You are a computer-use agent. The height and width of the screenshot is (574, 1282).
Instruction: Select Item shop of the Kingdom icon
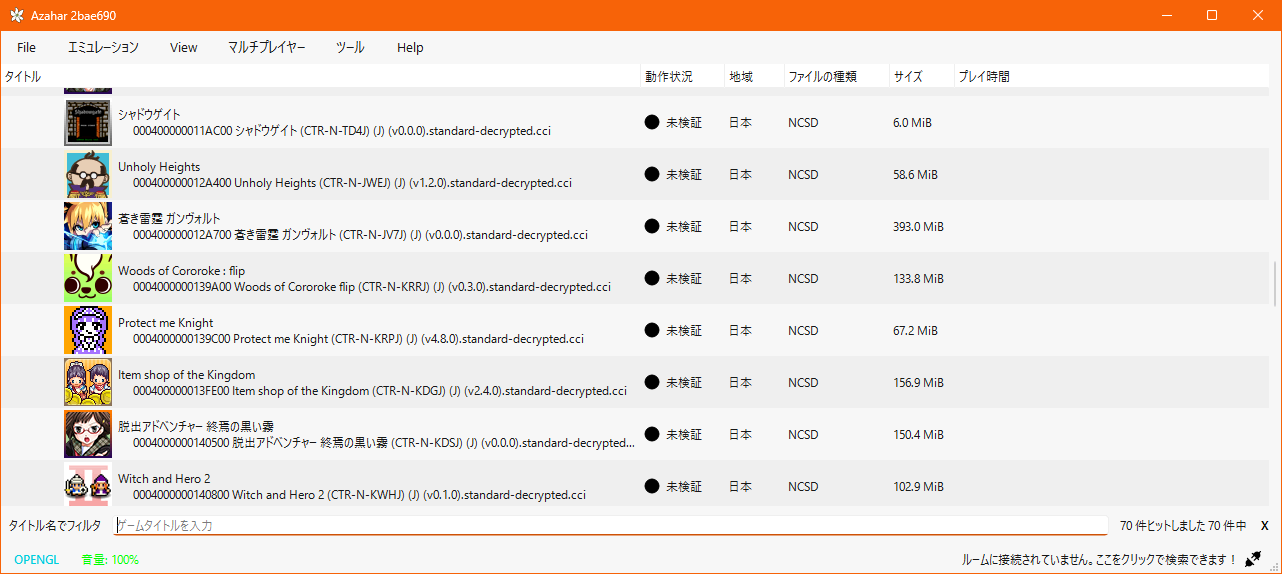pos(88,382)
